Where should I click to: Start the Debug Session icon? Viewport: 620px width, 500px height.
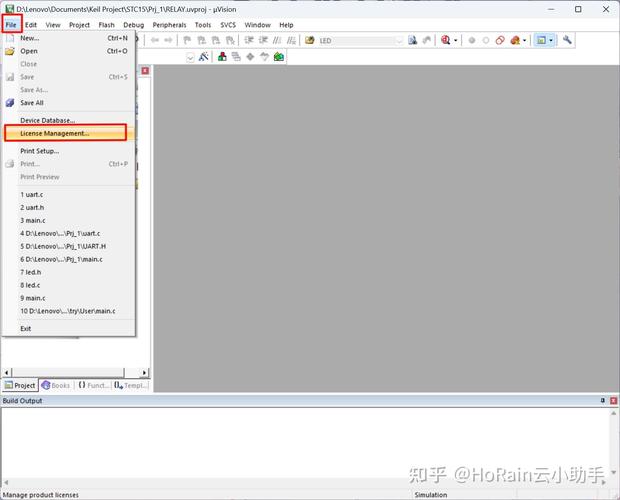pos(446,40)
